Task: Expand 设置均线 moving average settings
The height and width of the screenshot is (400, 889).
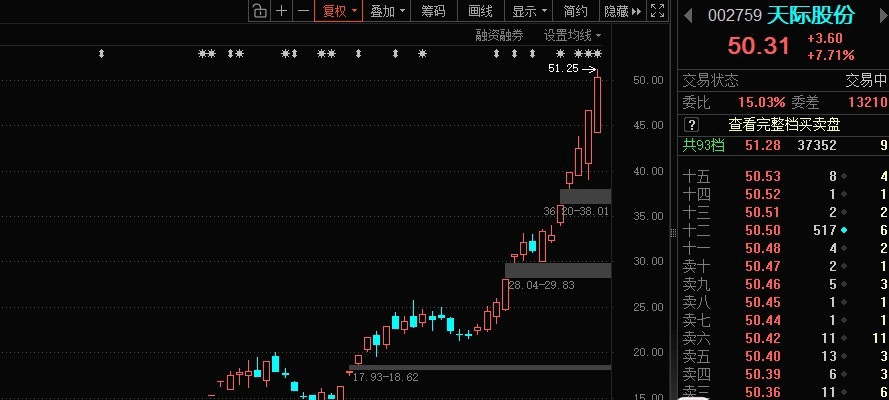Action: (x=572, y=36)
